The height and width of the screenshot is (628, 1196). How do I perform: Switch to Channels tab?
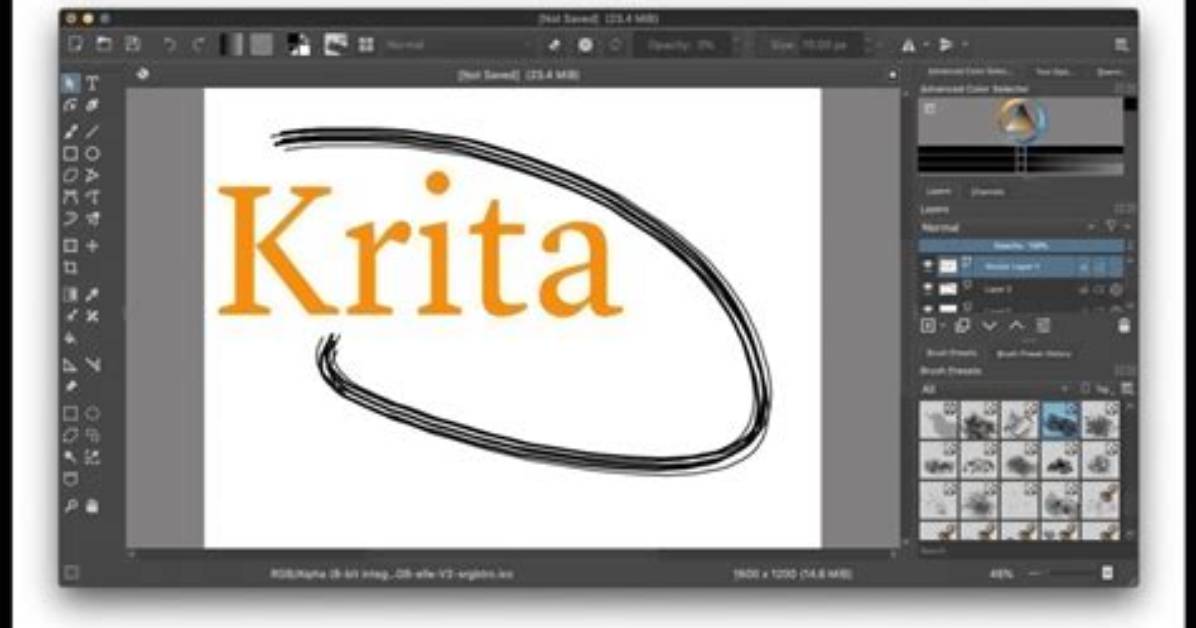click(x=988, y=192)
